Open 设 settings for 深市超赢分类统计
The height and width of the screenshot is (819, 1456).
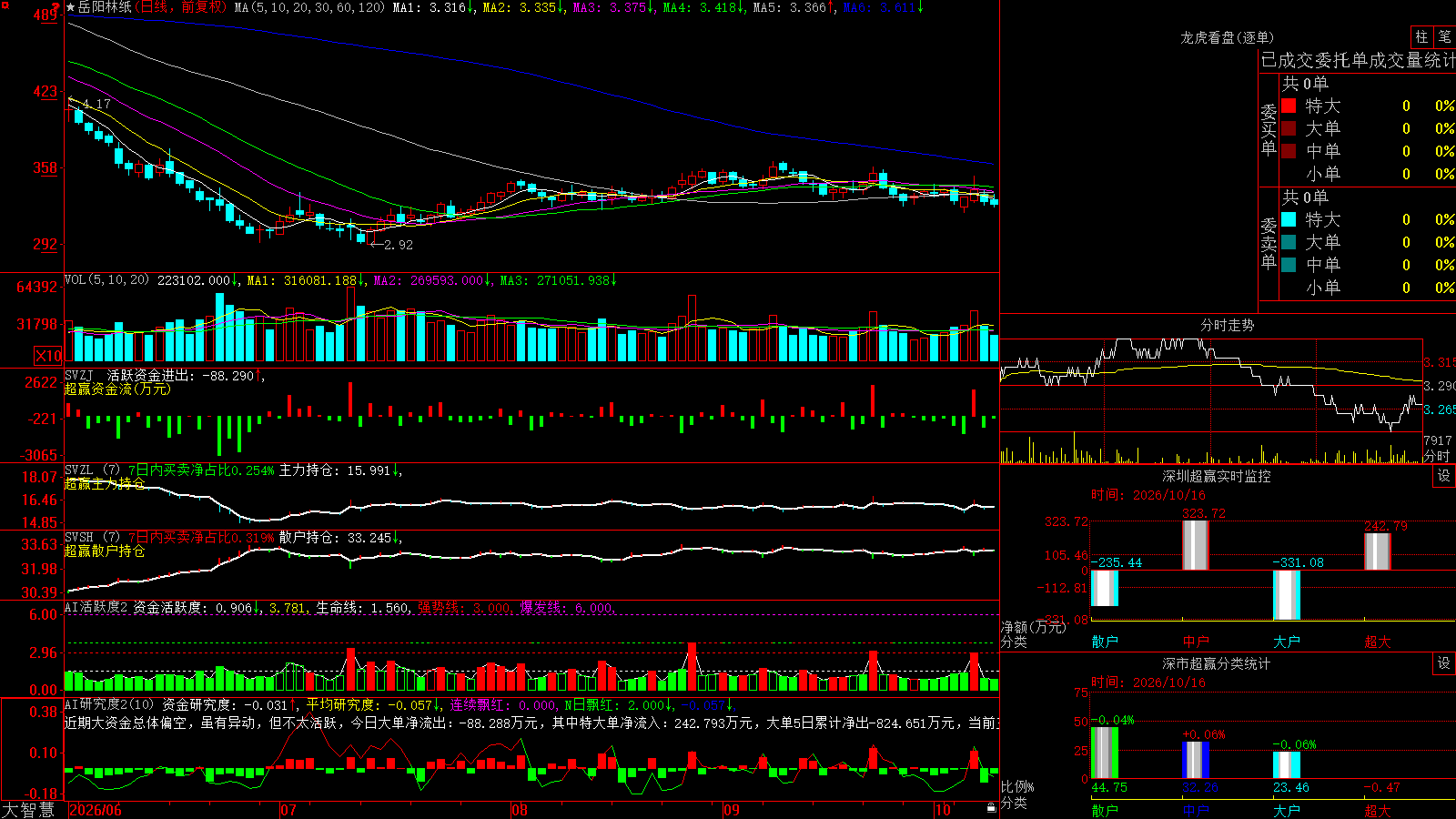[x=1444, y=663]
